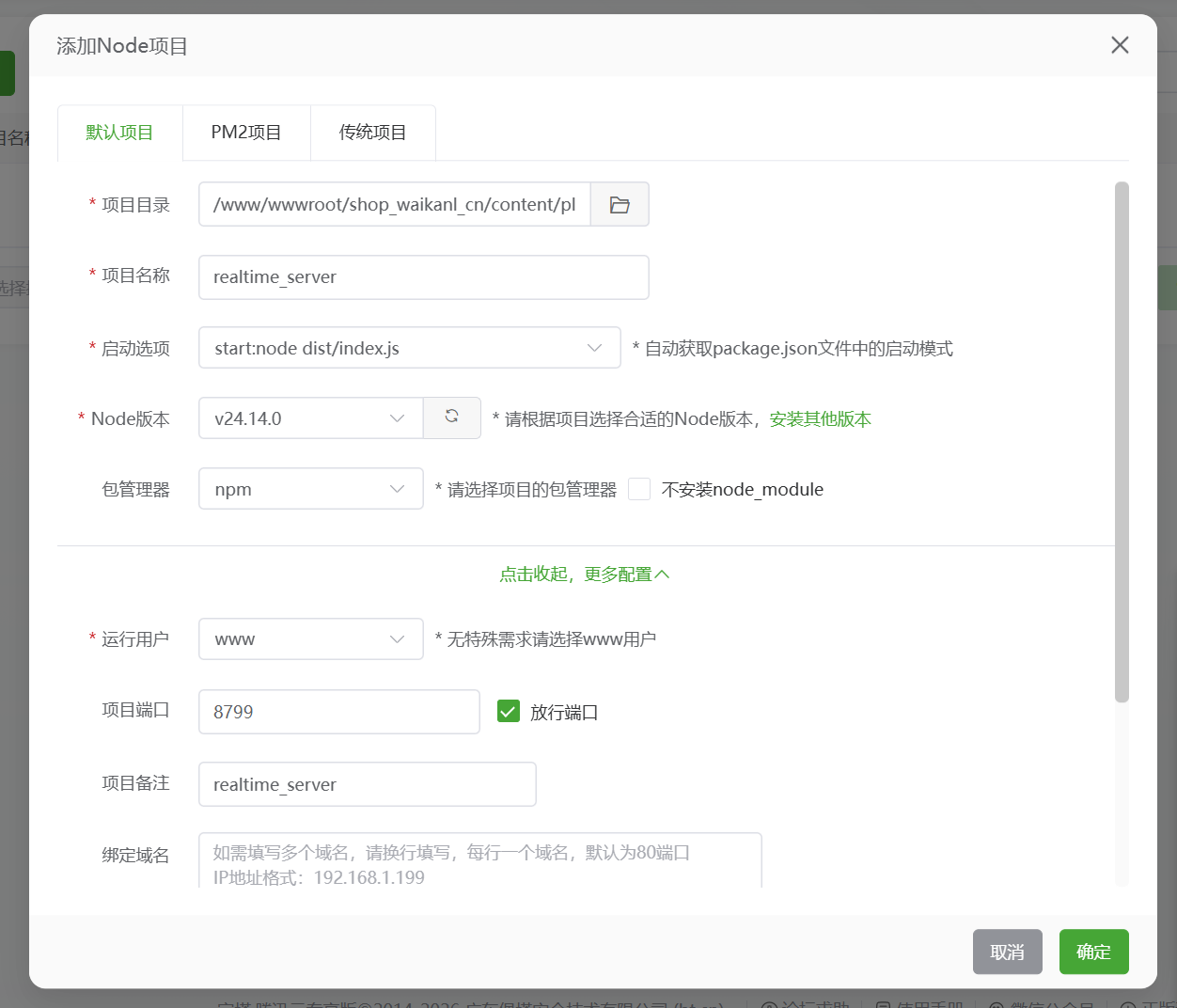This screenshot has height=1008, width=1177.
Task: Focus the project name input field
Action: [x=423, y=277]
